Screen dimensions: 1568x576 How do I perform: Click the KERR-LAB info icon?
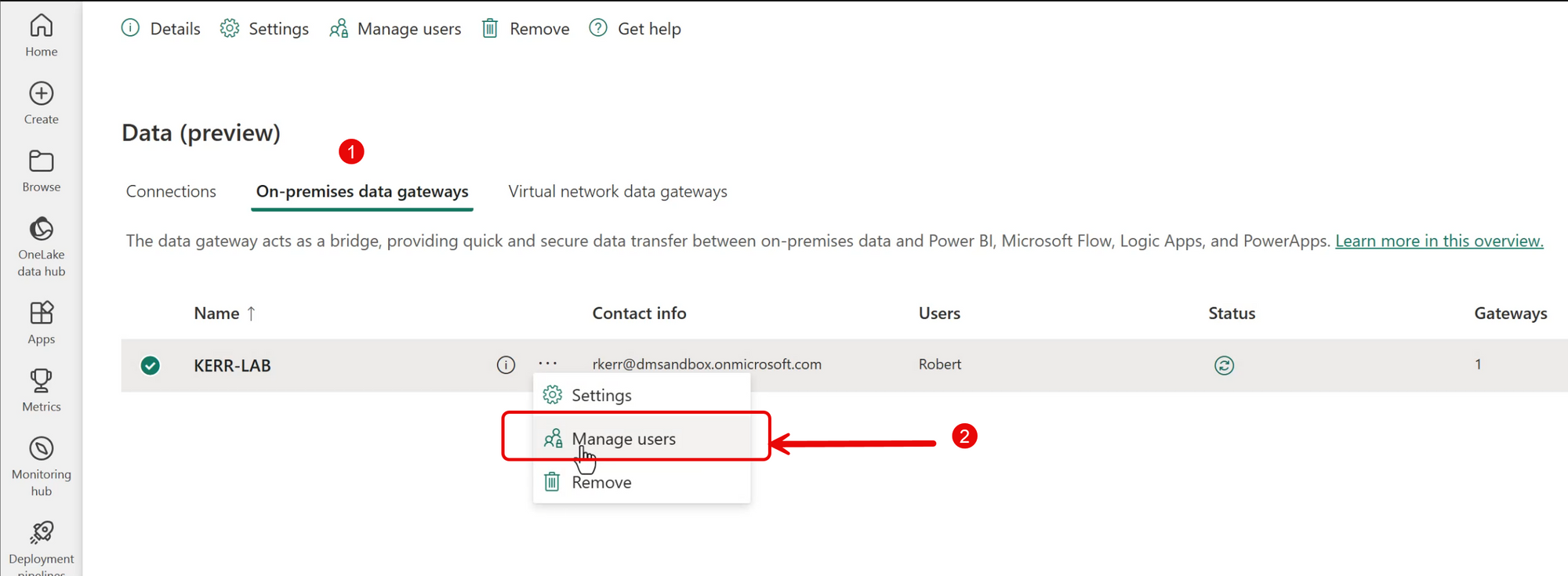(x=506, y=365)
